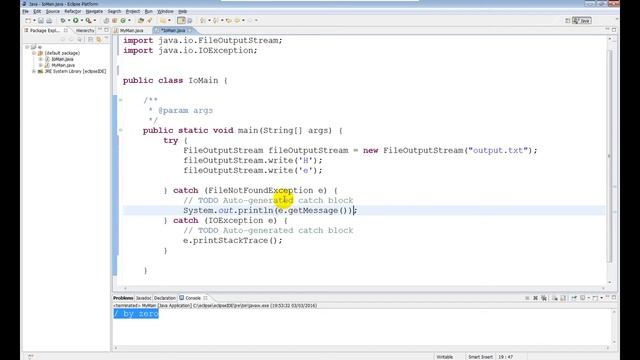
Task: Open the Refactor menu
Action: (73, 11)
